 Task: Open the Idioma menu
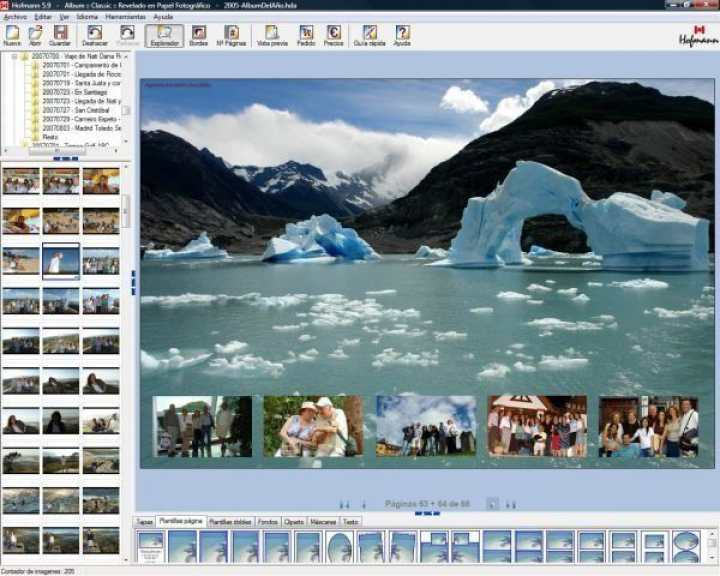[87, 17]
